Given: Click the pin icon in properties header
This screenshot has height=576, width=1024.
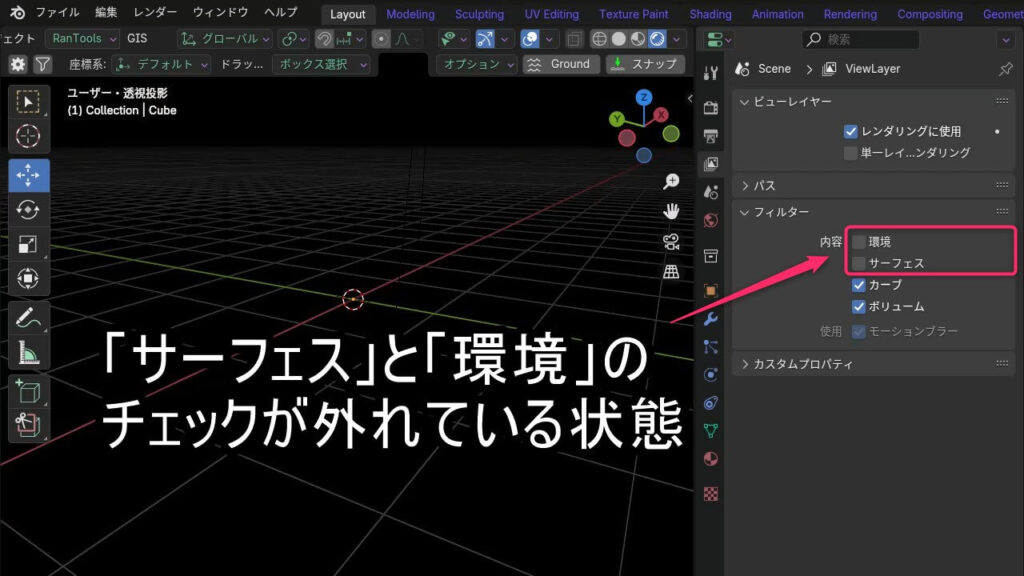Looking at the screenshot, I should 1005,69.
